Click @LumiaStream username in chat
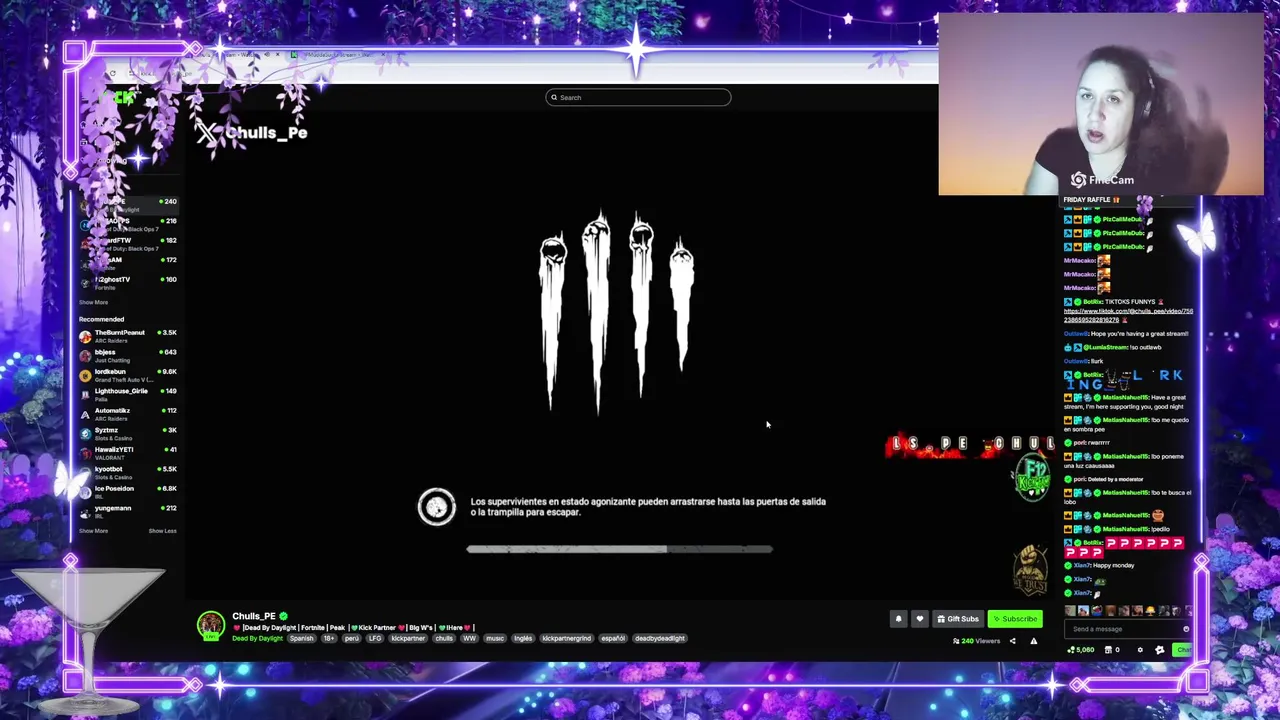Viewport: 1280px width, 720px height. pos(1104,347)
